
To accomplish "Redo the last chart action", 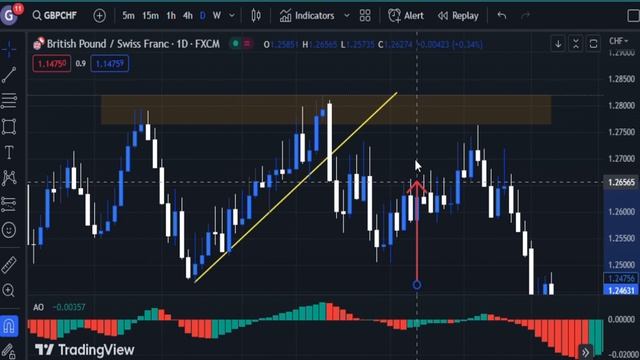I will click(525, 16).
